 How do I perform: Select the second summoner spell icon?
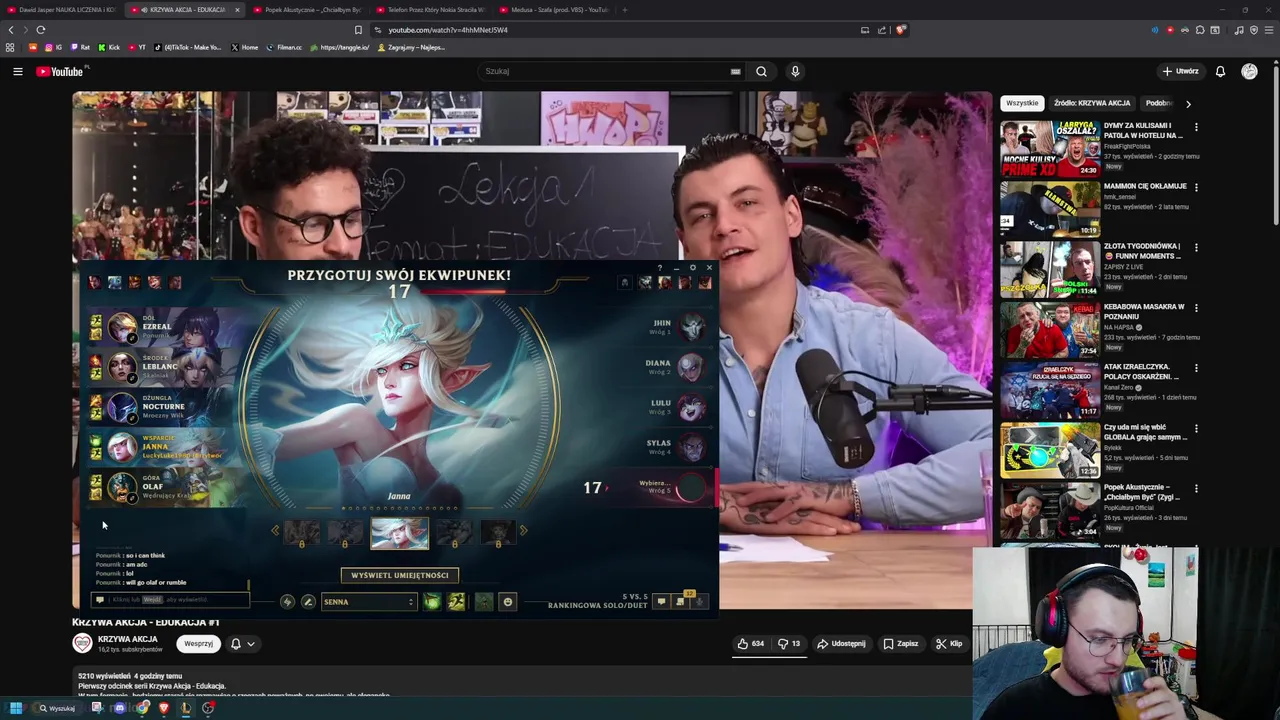point(456,601)
